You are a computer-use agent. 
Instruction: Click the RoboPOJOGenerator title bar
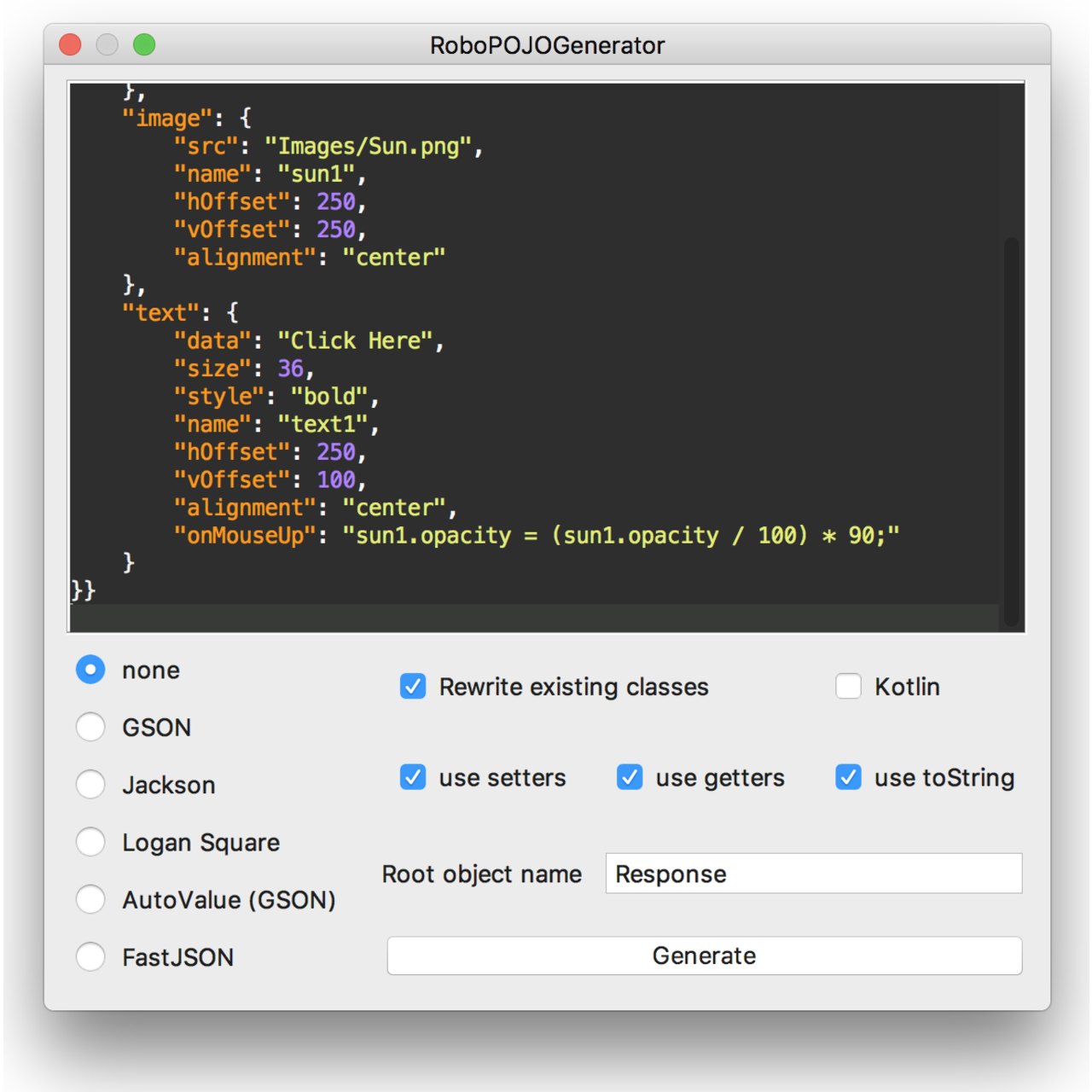click(546, 45)
